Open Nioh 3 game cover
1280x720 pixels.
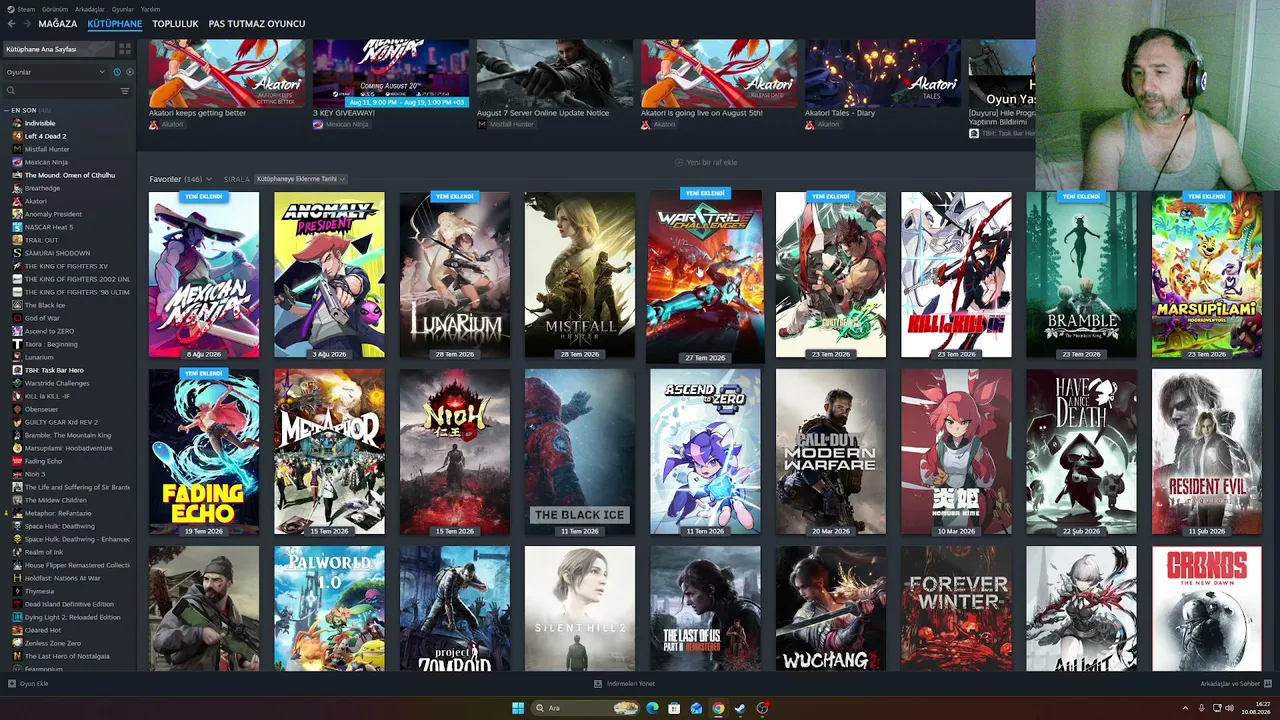coord(455,452)
